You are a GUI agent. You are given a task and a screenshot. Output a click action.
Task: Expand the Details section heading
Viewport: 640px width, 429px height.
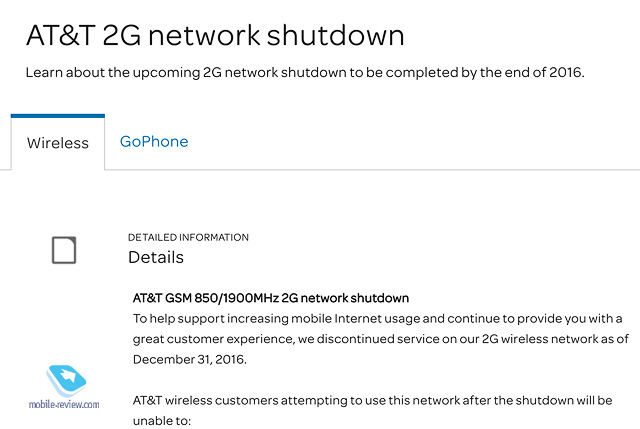coord(156,258)
